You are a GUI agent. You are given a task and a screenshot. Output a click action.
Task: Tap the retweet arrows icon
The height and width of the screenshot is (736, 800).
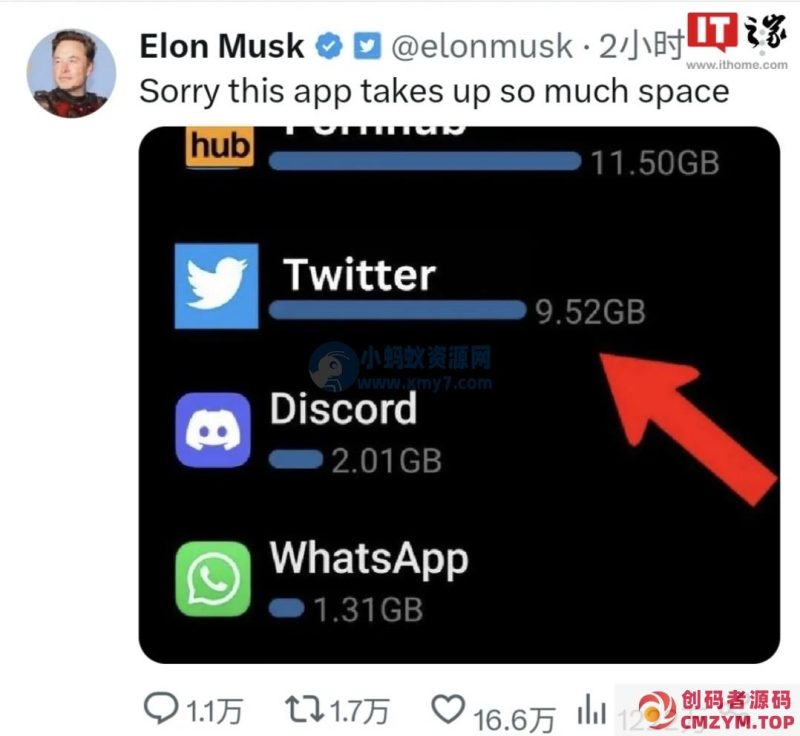click(304, 709)
